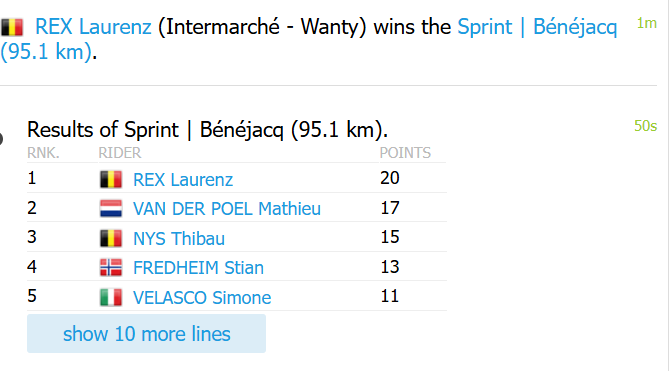Viewport: 672px width, 371px height.
Task: Expand results with show 10 more lines
Action: tap(146, 334)
